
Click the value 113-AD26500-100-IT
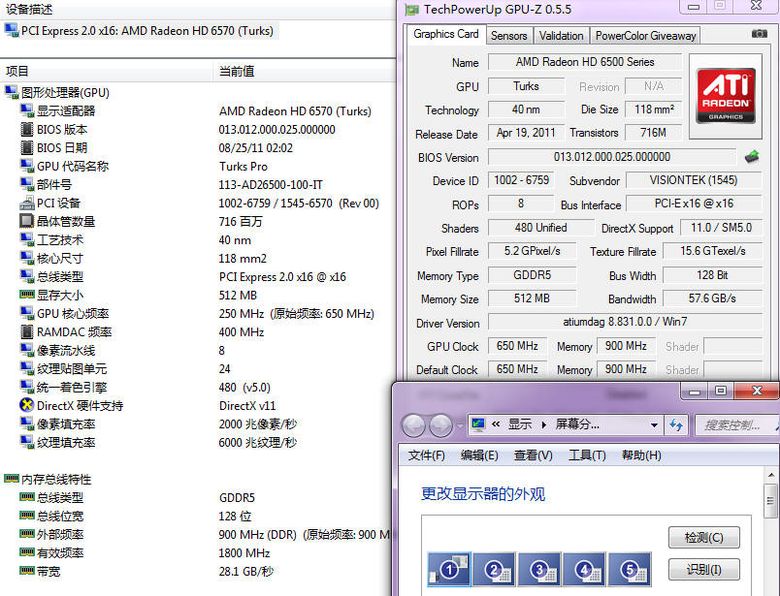(271, 185)
